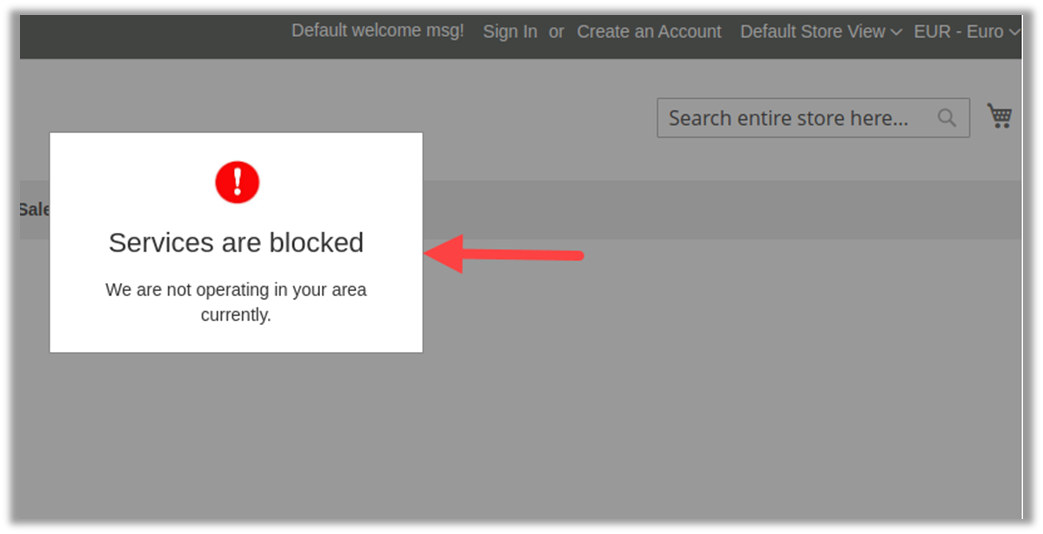Image resolution: width=1043 pixels, height=534 pixels.
Task: Focus the Search entire store field
Action: pos(790,118)
